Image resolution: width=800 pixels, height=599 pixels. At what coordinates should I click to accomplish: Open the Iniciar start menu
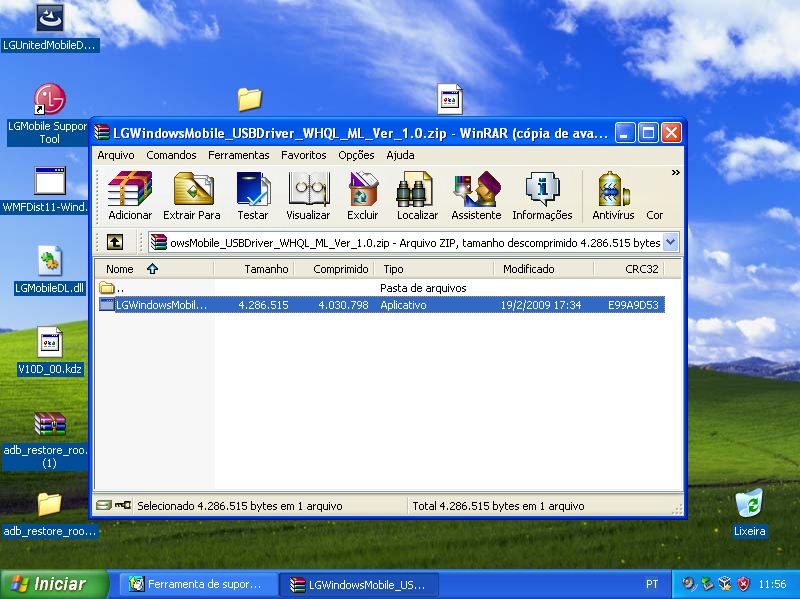[54, 584]
